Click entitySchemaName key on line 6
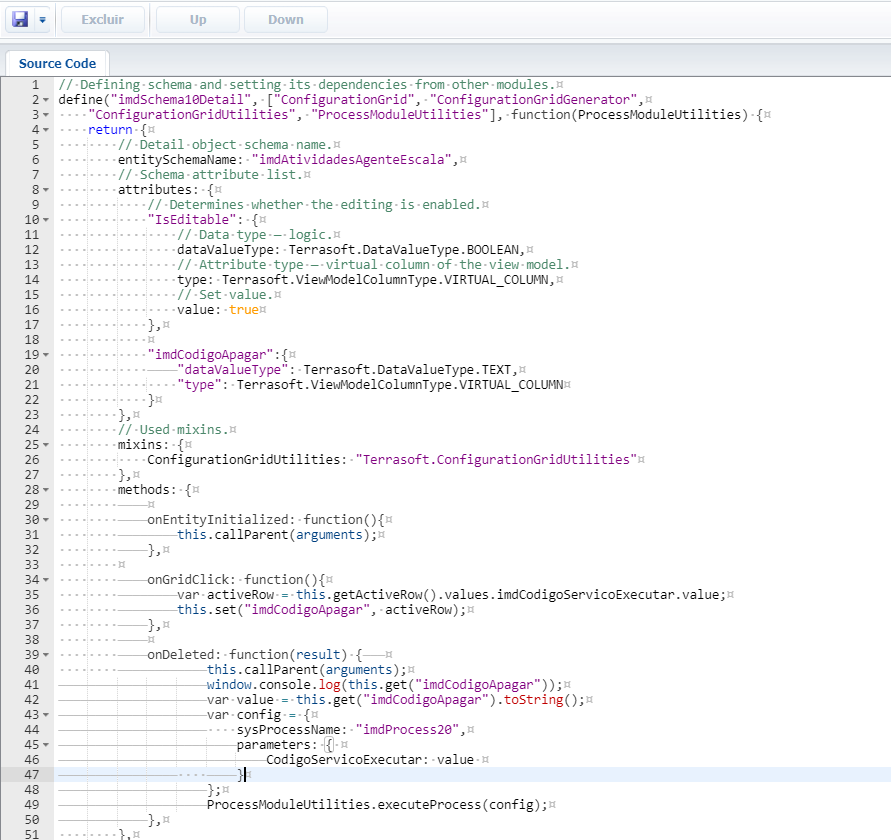The image size is (891, 840). (x=177, y=160)
